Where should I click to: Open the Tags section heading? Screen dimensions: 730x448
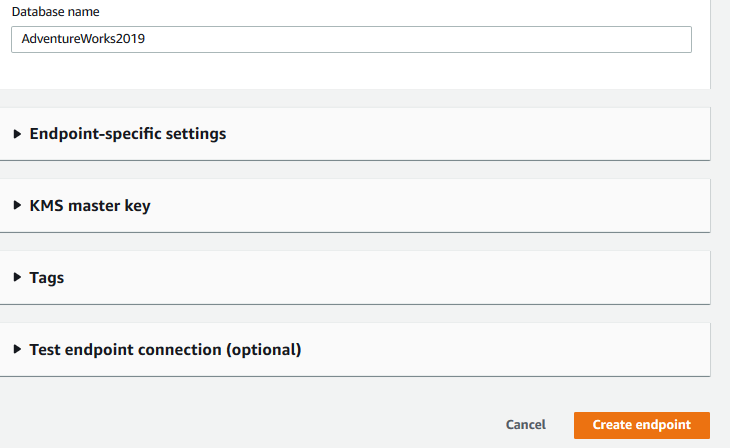pyautogui.click(x=47, y=277)
